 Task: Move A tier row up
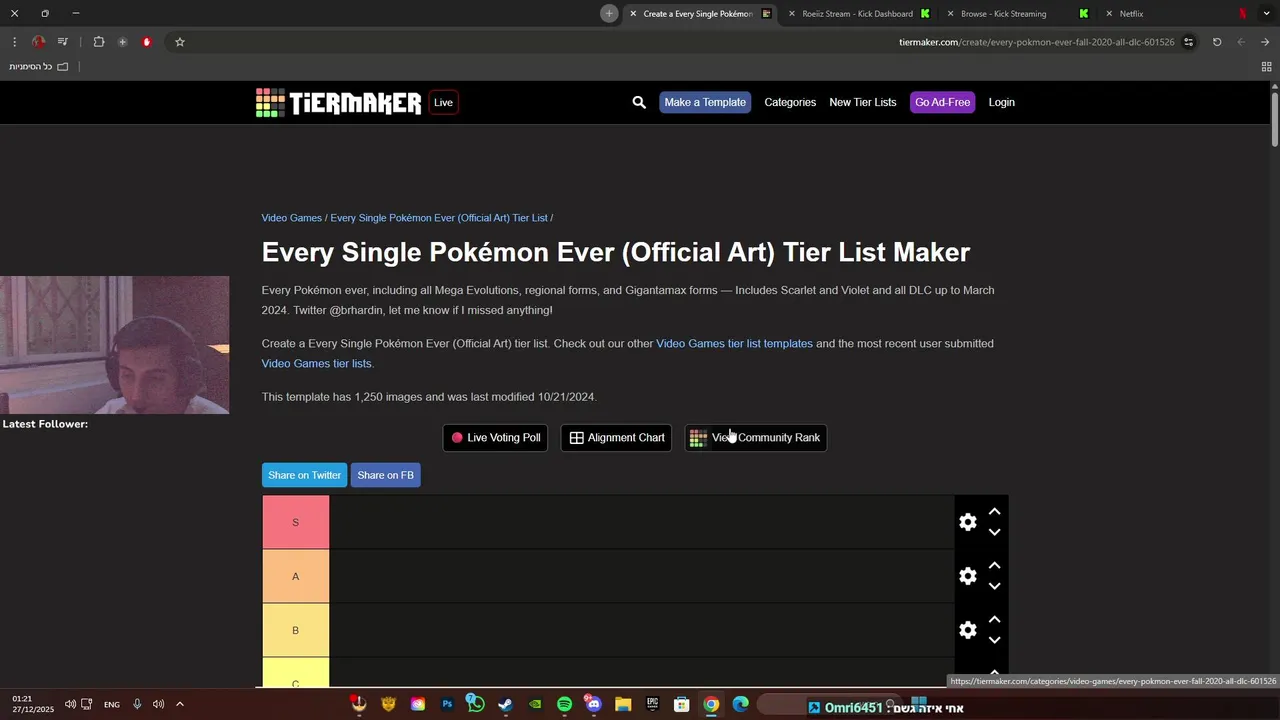[994, 565]
